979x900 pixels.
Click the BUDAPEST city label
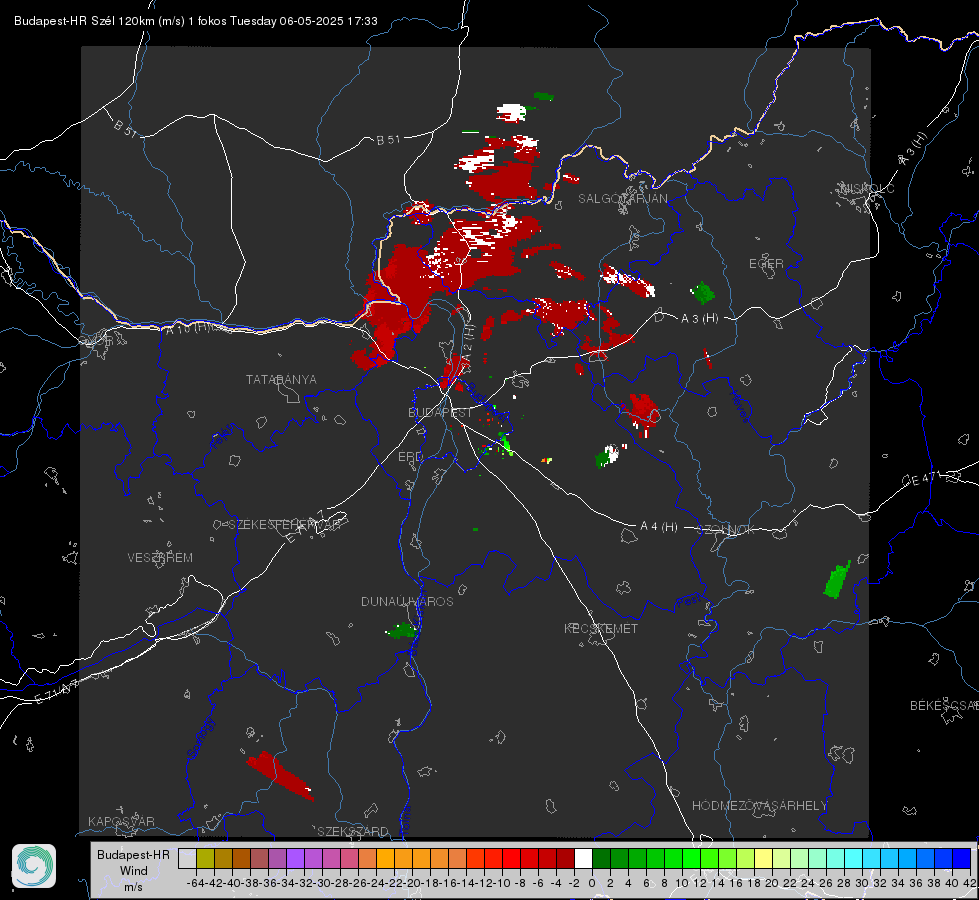[440, 412]
